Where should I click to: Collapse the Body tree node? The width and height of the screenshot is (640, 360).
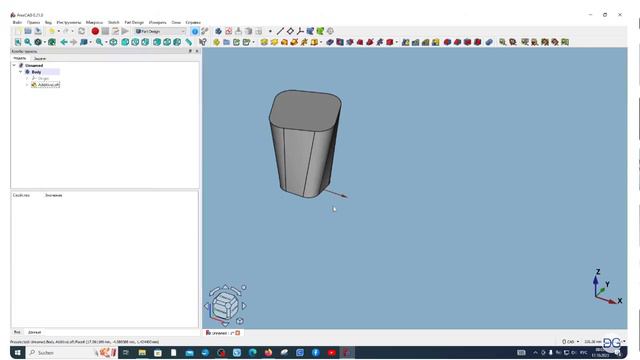tap(21, 72)
